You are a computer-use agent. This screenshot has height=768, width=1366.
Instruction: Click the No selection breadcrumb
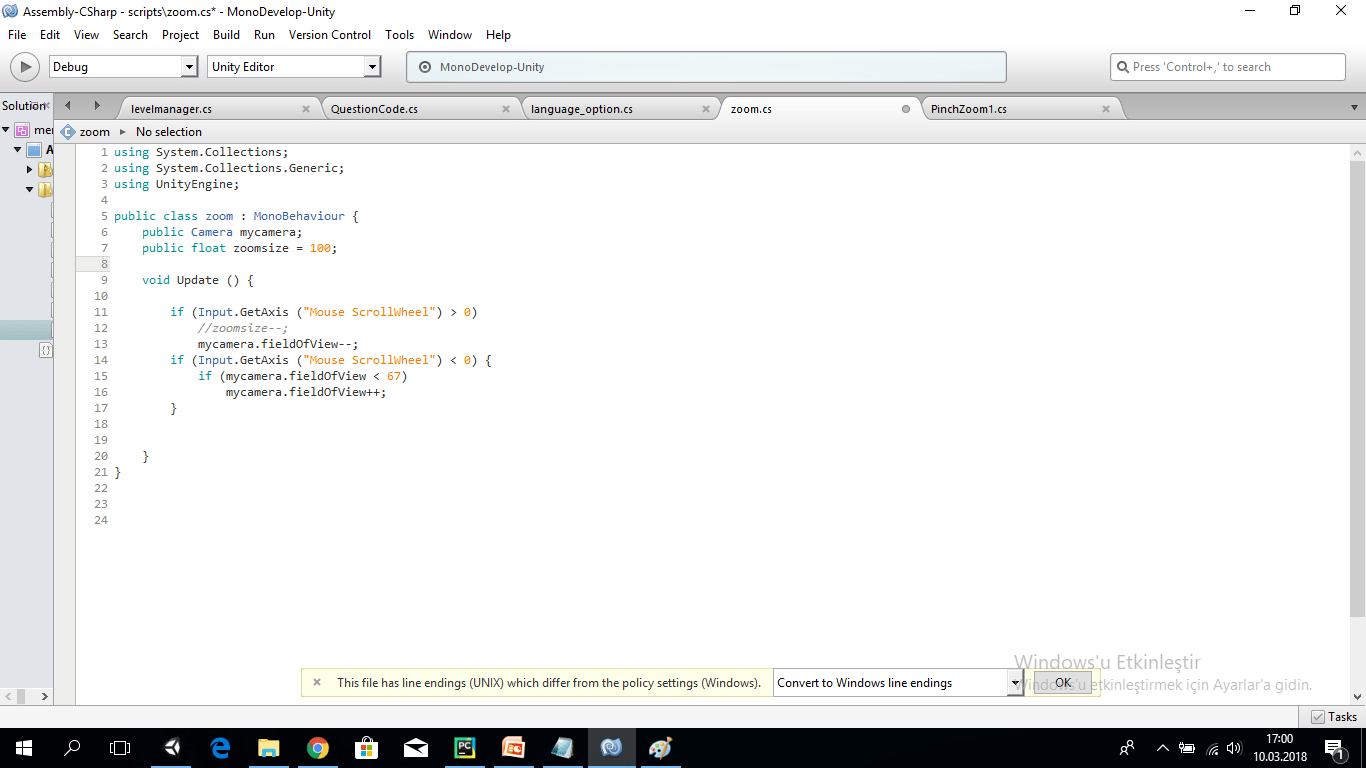tap(168, 131)
